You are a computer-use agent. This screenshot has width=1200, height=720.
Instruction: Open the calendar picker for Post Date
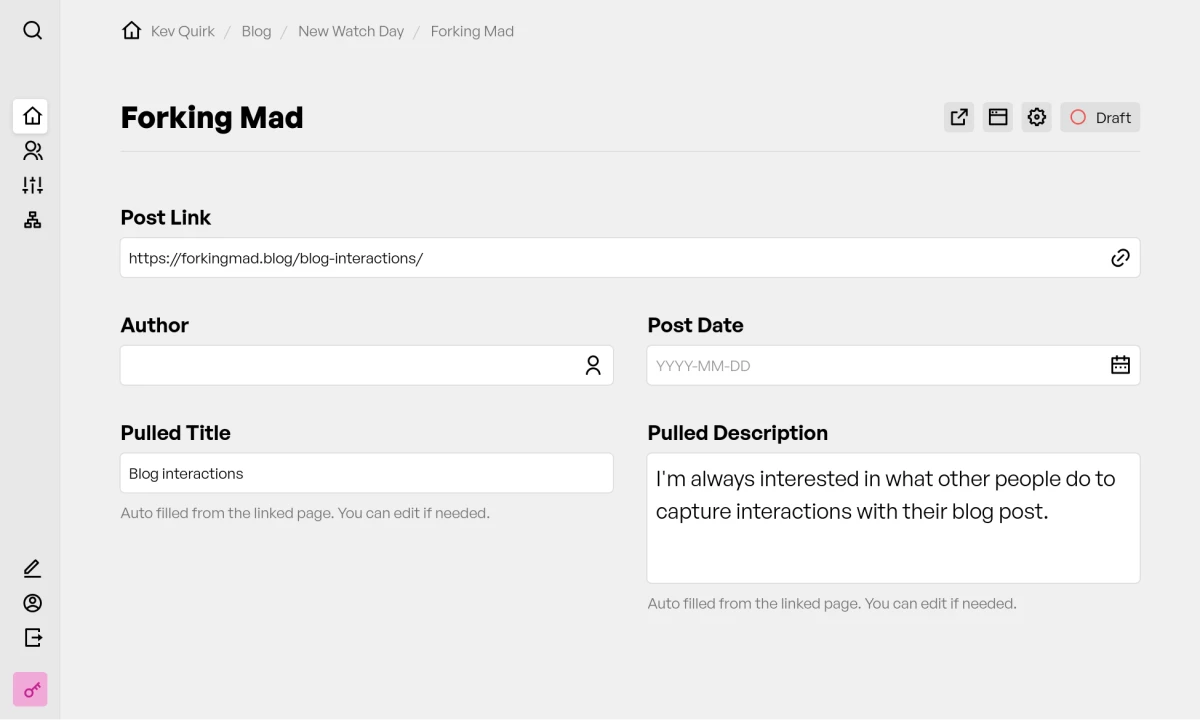pos(1120,365)
